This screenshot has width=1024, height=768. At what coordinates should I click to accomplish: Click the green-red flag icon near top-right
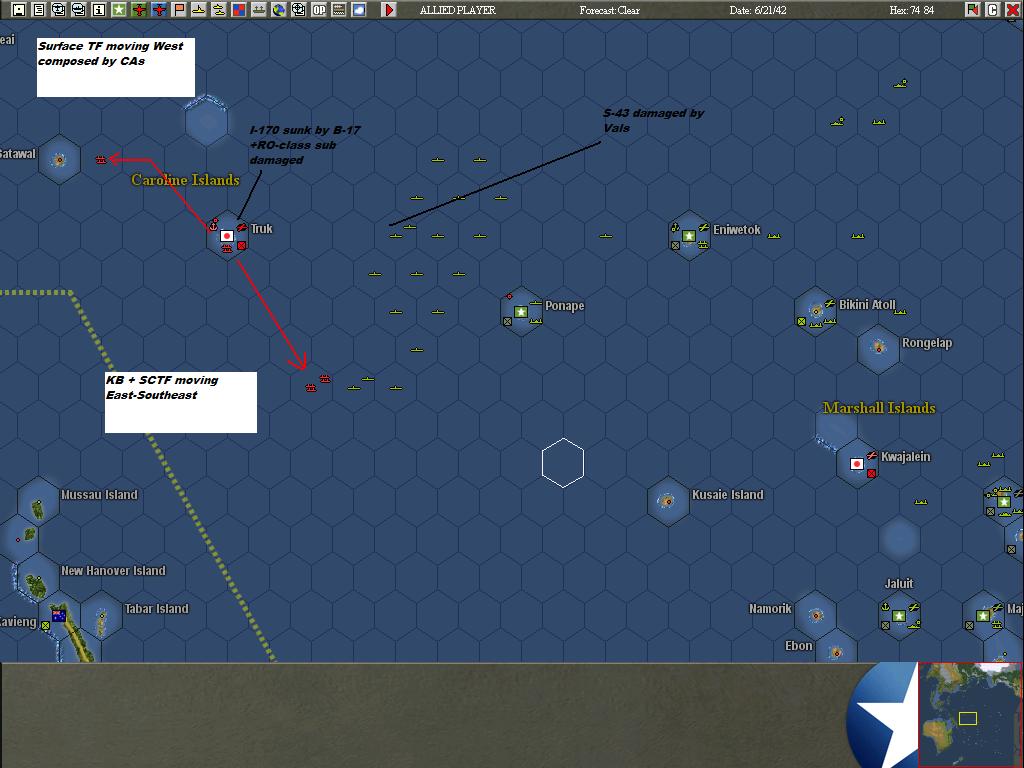tap(973, 10)
